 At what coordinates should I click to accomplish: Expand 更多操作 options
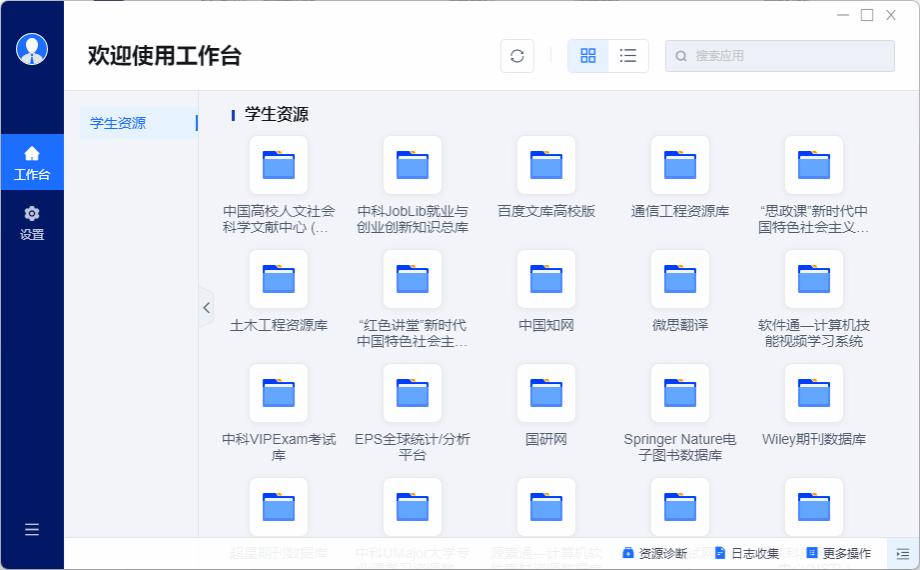pyautogui.click(x=838, y=553)
